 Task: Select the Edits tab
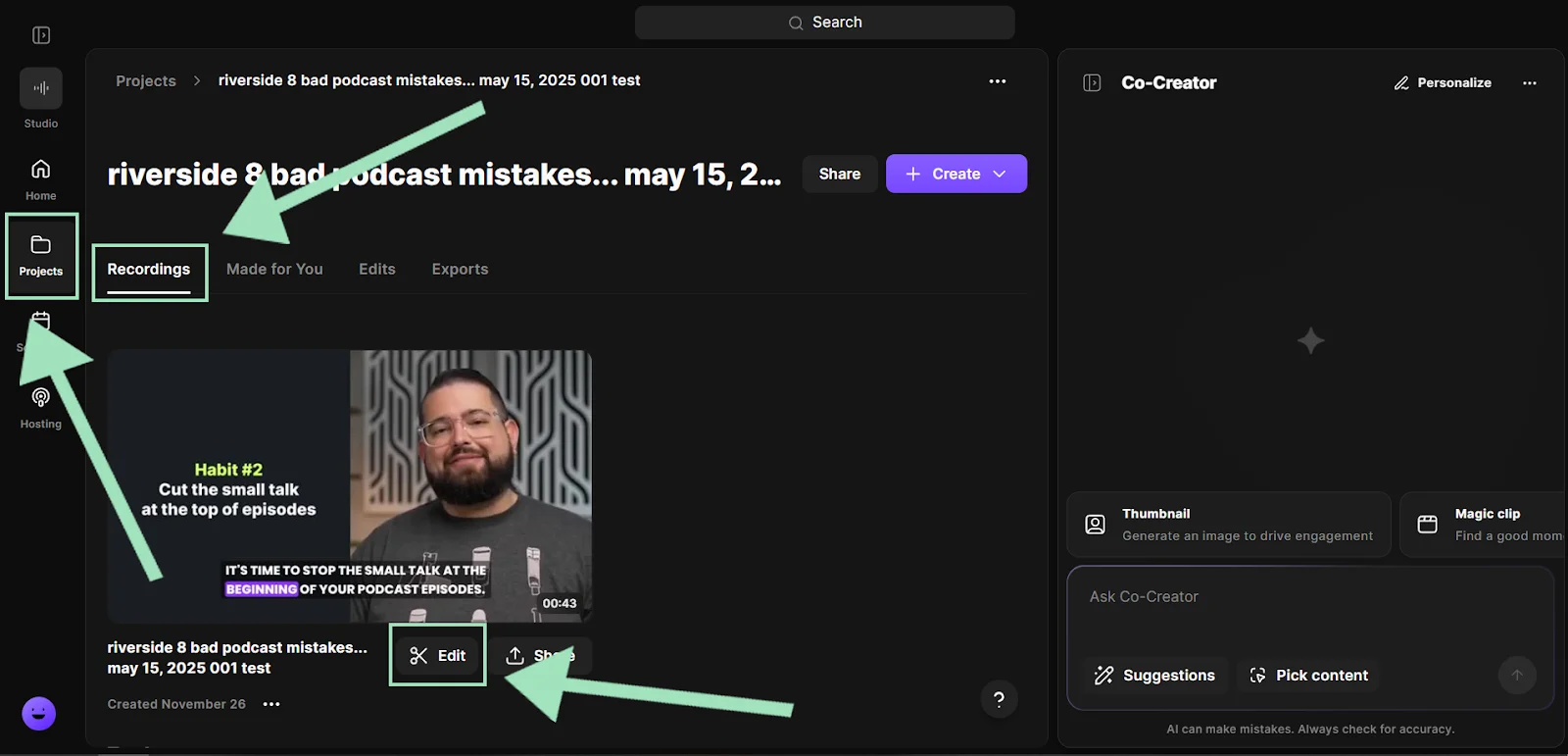[376, 270]
